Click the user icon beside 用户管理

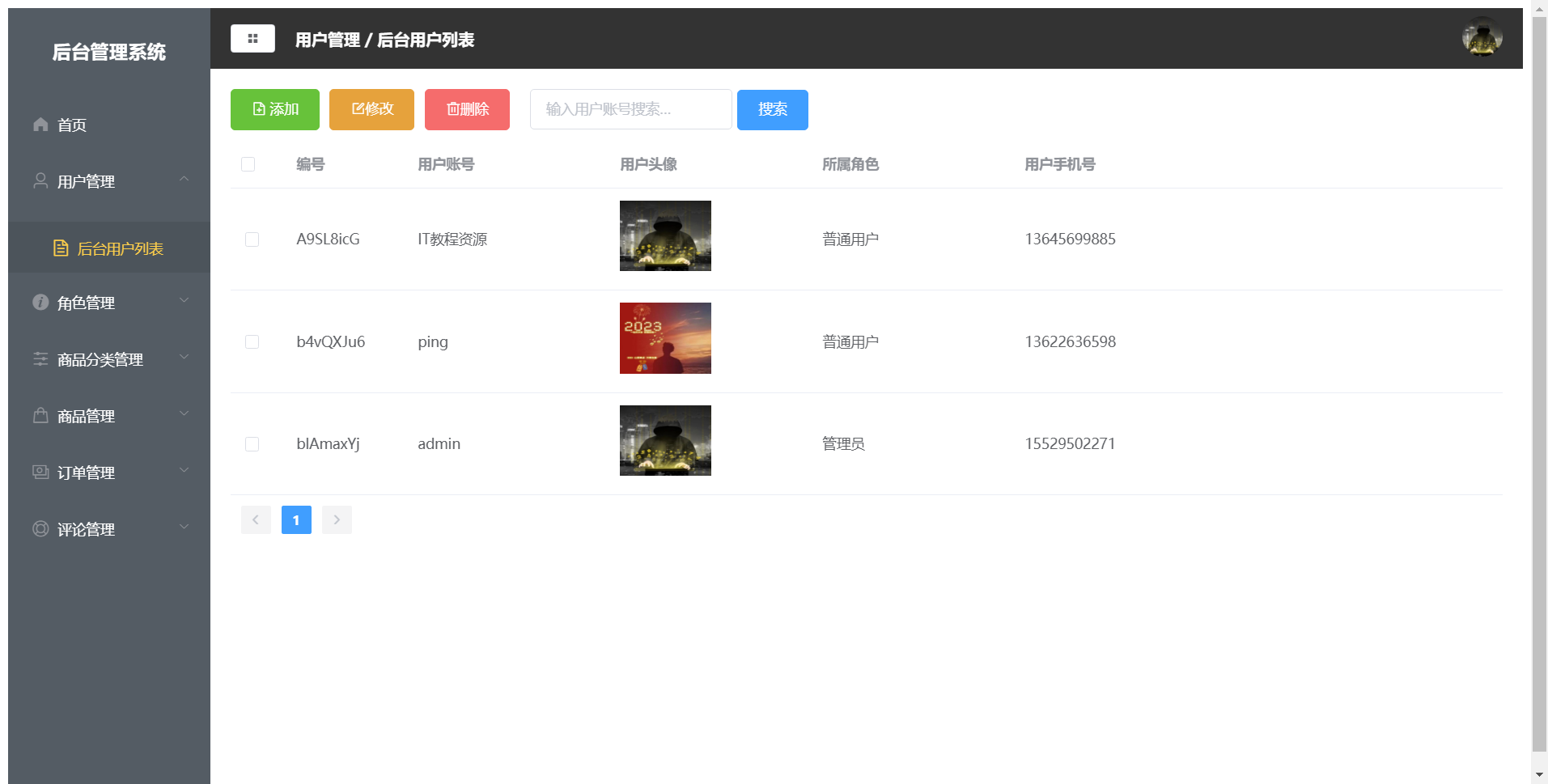click(40, 180)
